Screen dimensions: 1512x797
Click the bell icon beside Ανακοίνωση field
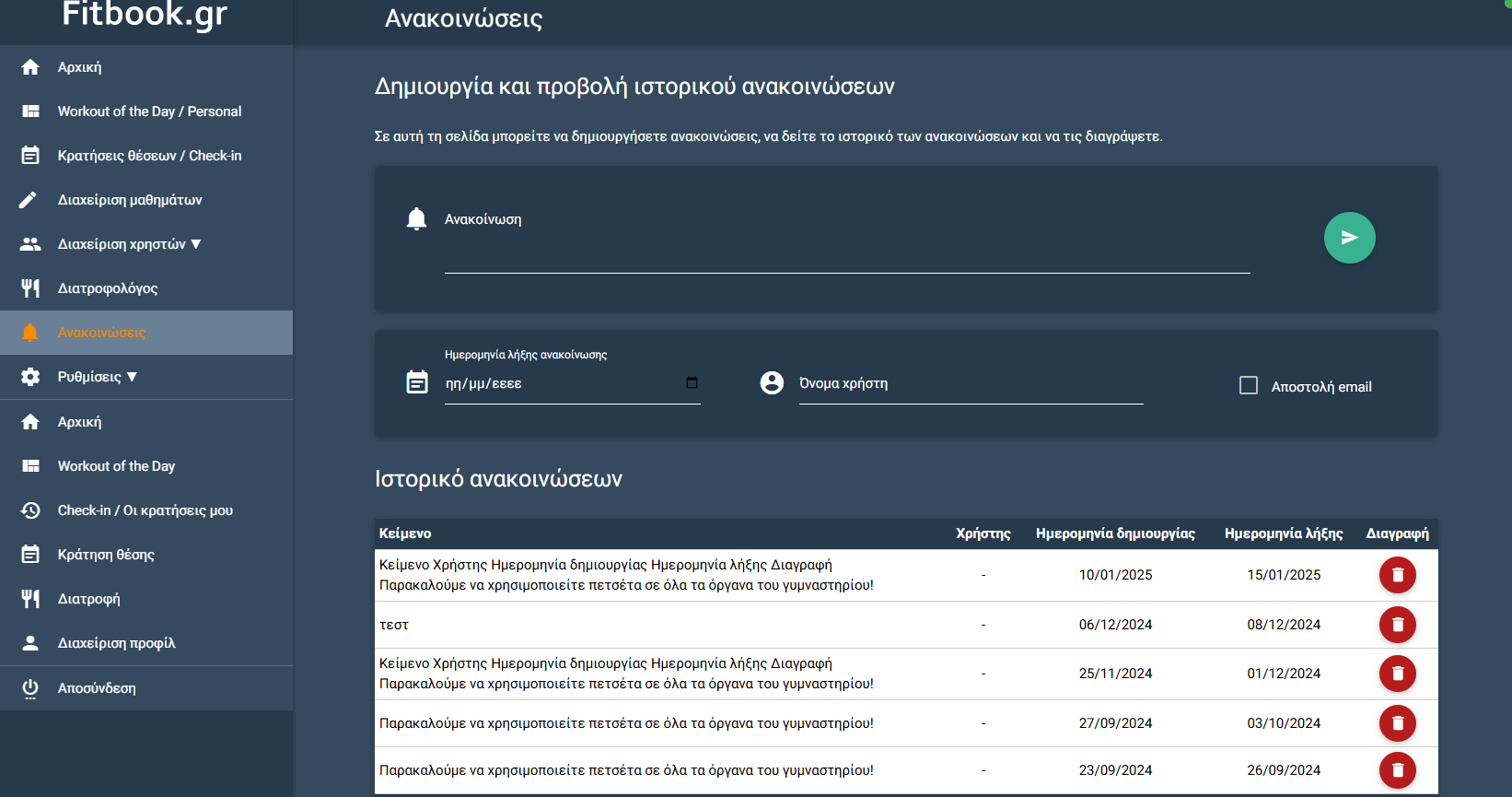pyautogui.click(x=416, y=219)
